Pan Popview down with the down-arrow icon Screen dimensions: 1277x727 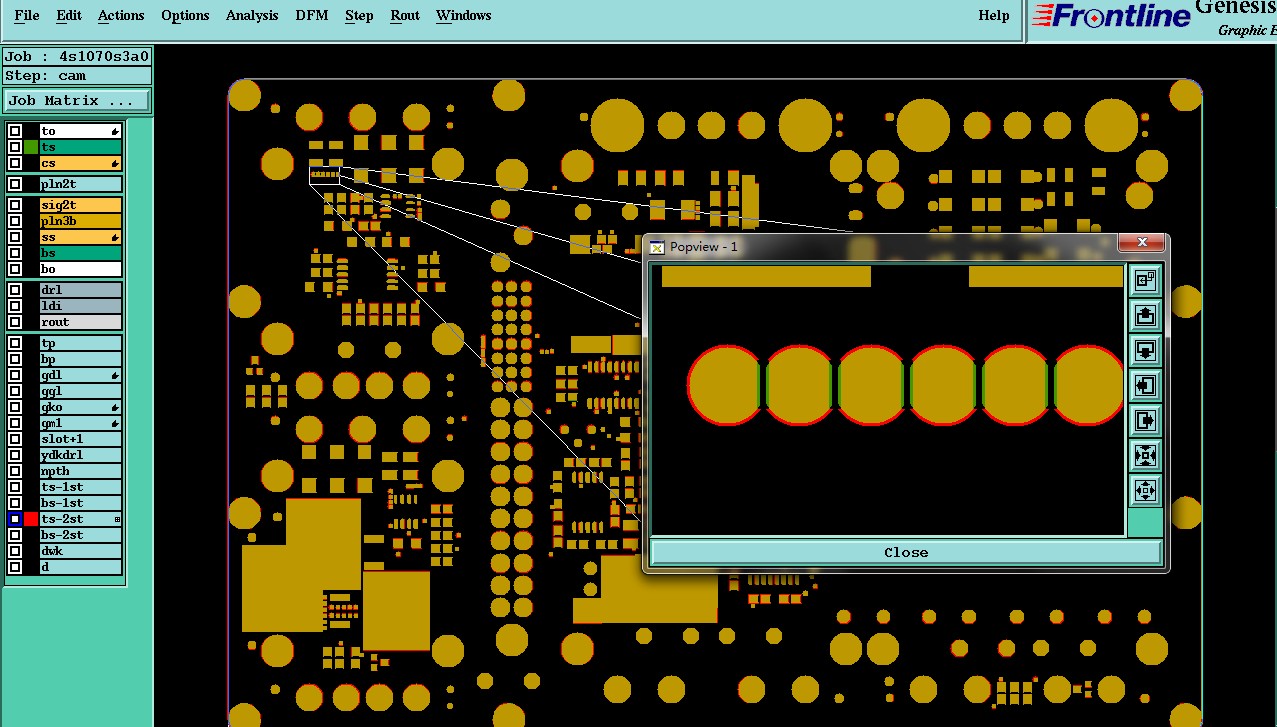pyautogui.click(x=1145, y=351)
